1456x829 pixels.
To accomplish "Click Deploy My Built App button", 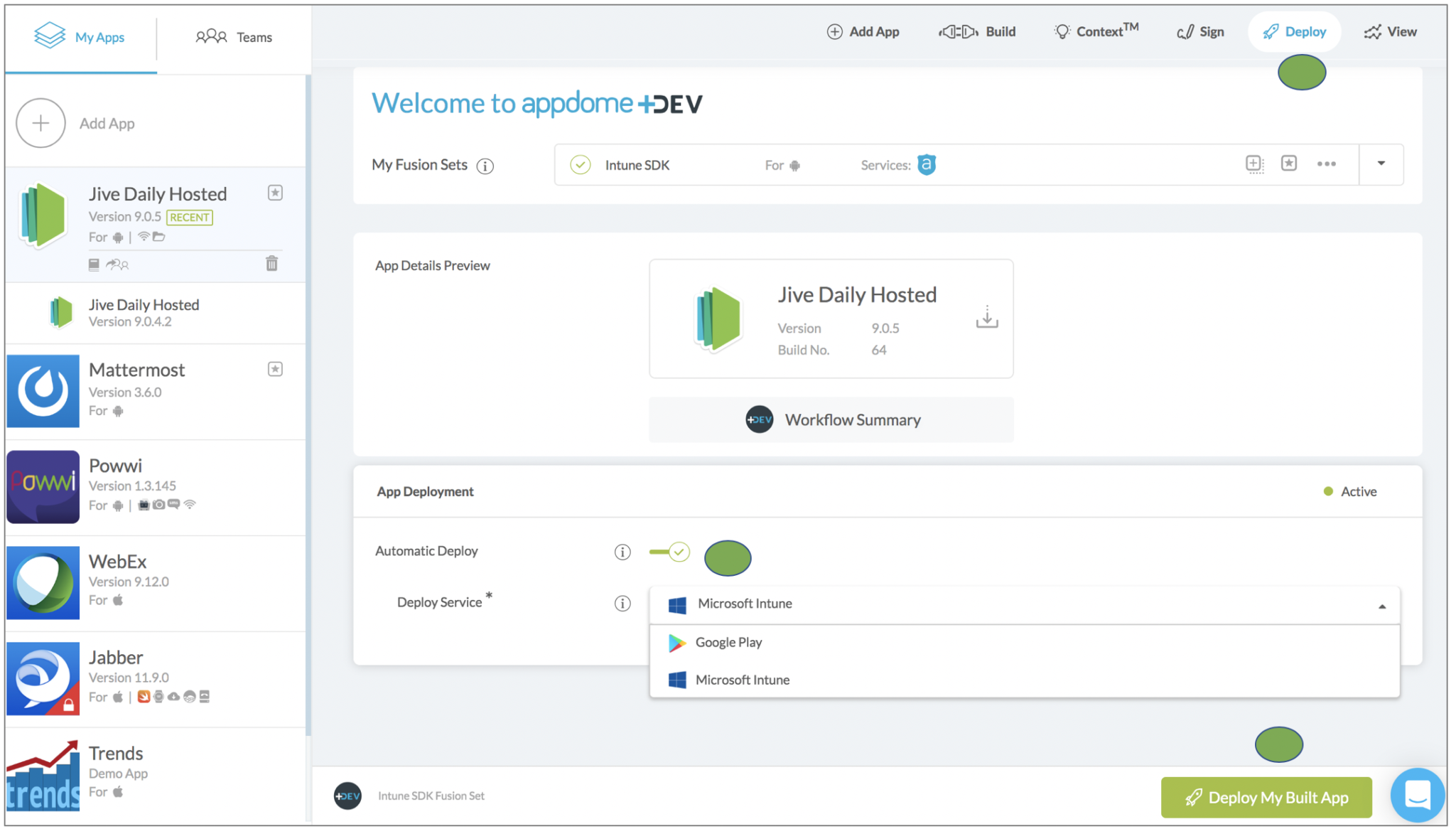I will click(1266, 798).
